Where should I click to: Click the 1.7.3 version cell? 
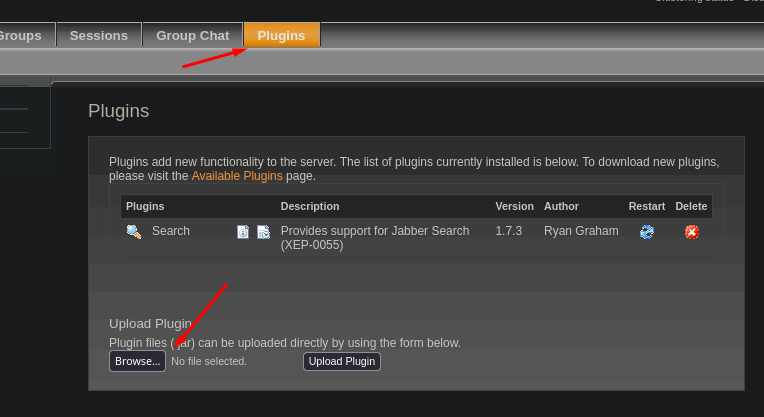pos(509,231)
